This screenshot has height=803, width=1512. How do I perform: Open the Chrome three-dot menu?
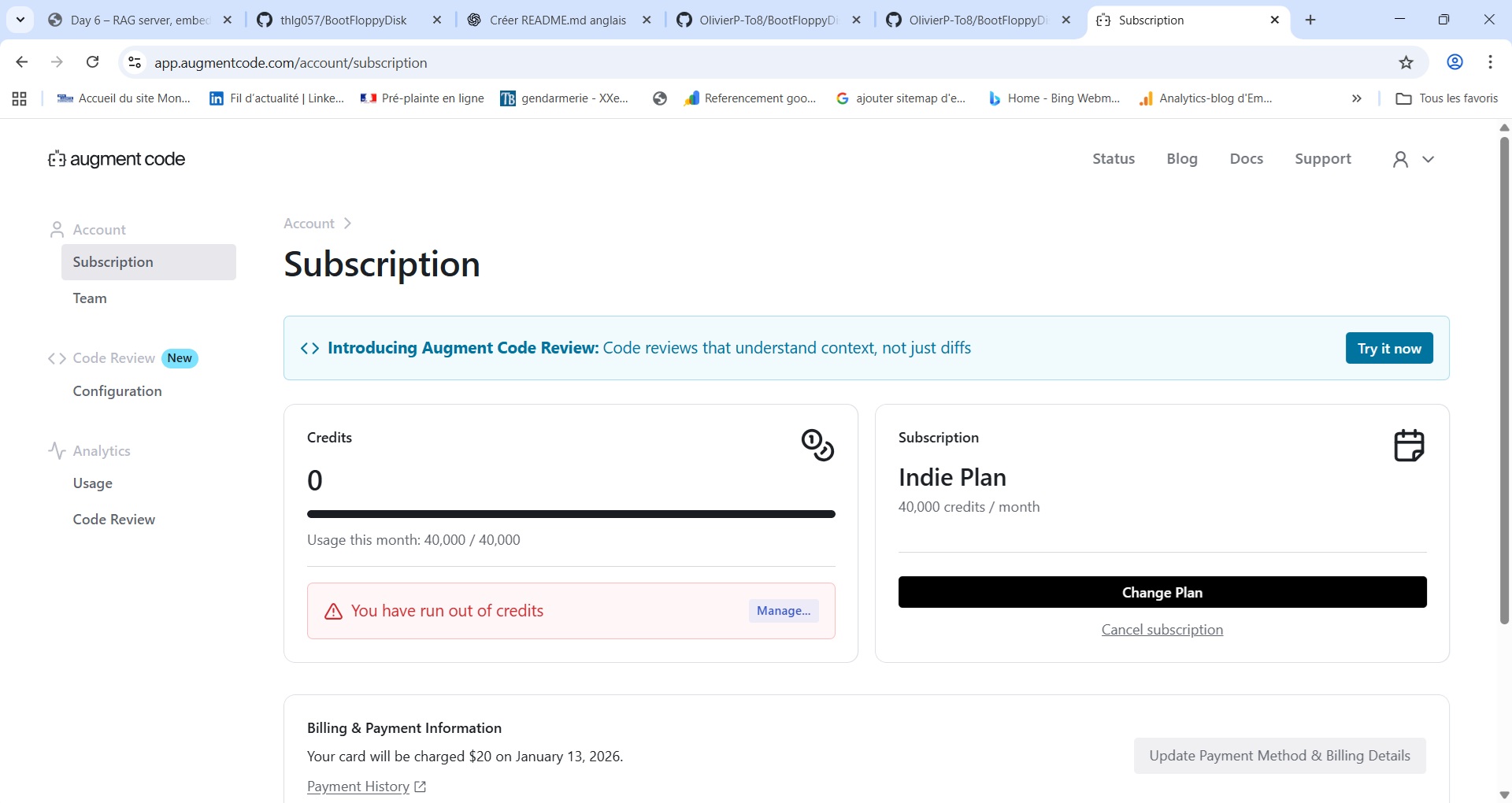(x=1490, y=62)
